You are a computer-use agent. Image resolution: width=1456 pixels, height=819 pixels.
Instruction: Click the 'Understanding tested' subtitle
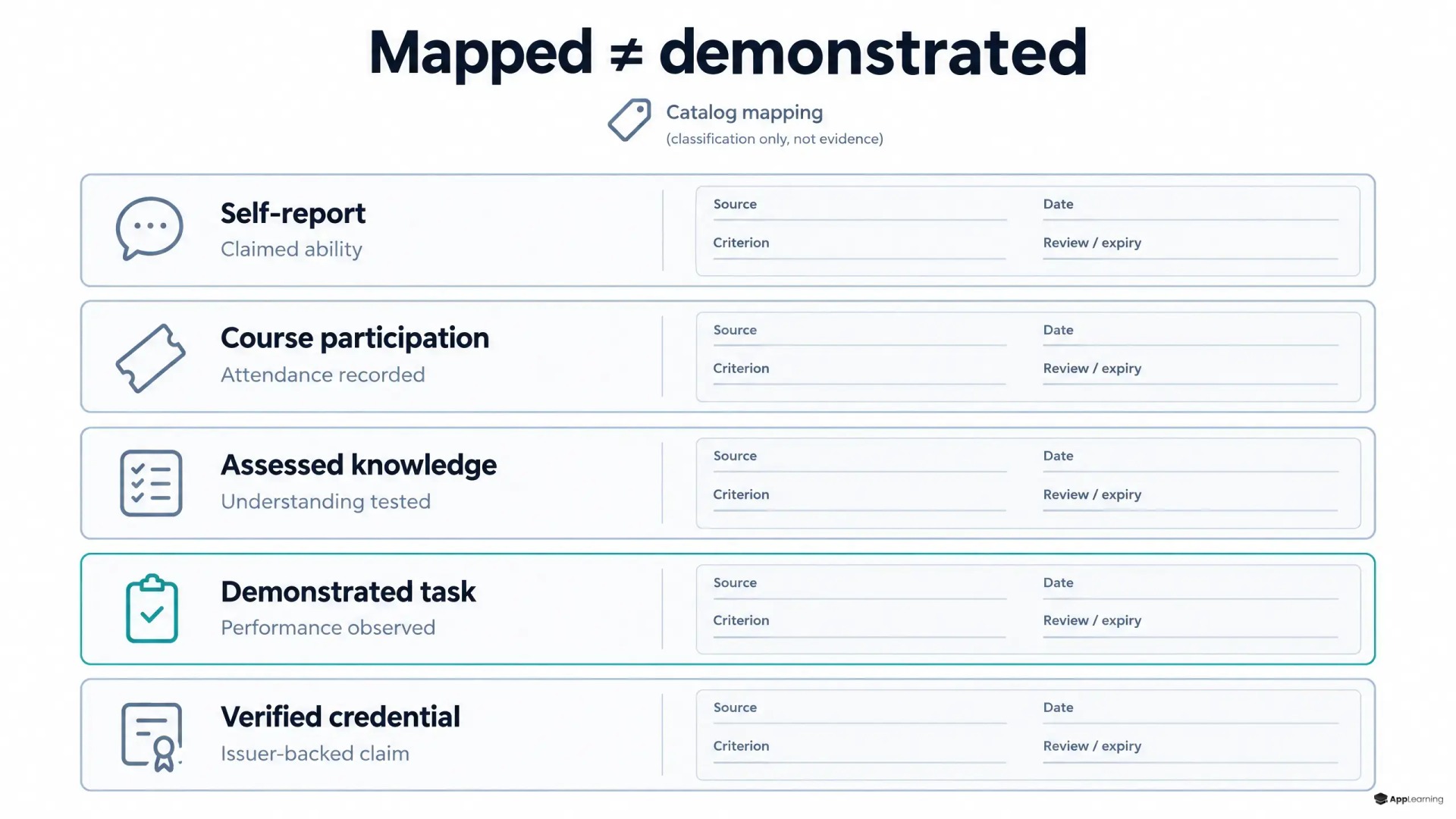[x=325, y=501]
